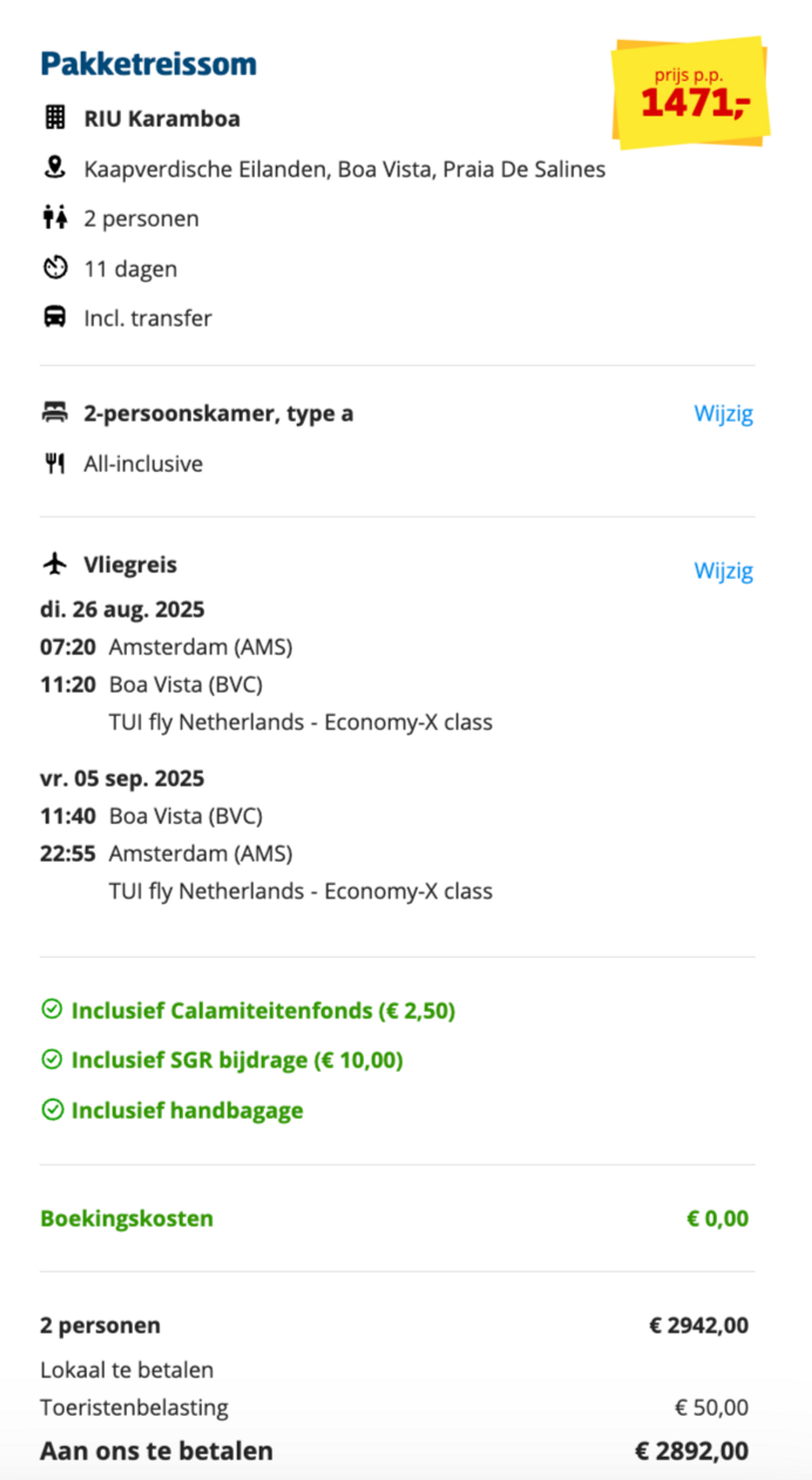Click the persons icon beside 2 personen

[55, 217]
